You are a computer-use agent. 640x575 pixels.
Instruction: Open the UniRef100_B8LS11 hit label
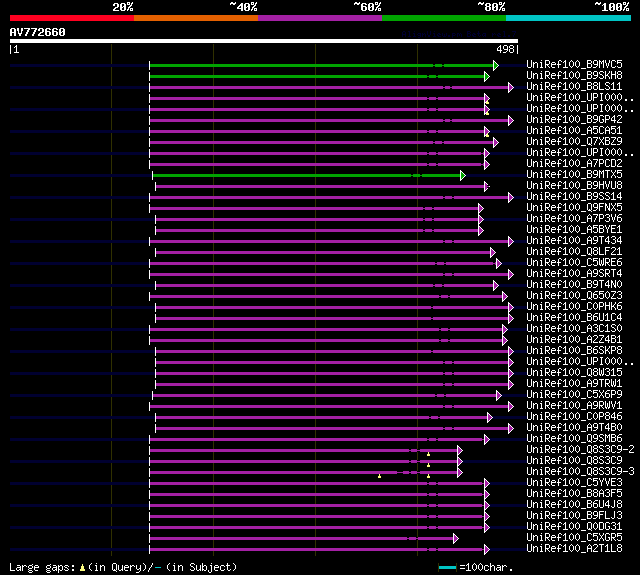574,87
